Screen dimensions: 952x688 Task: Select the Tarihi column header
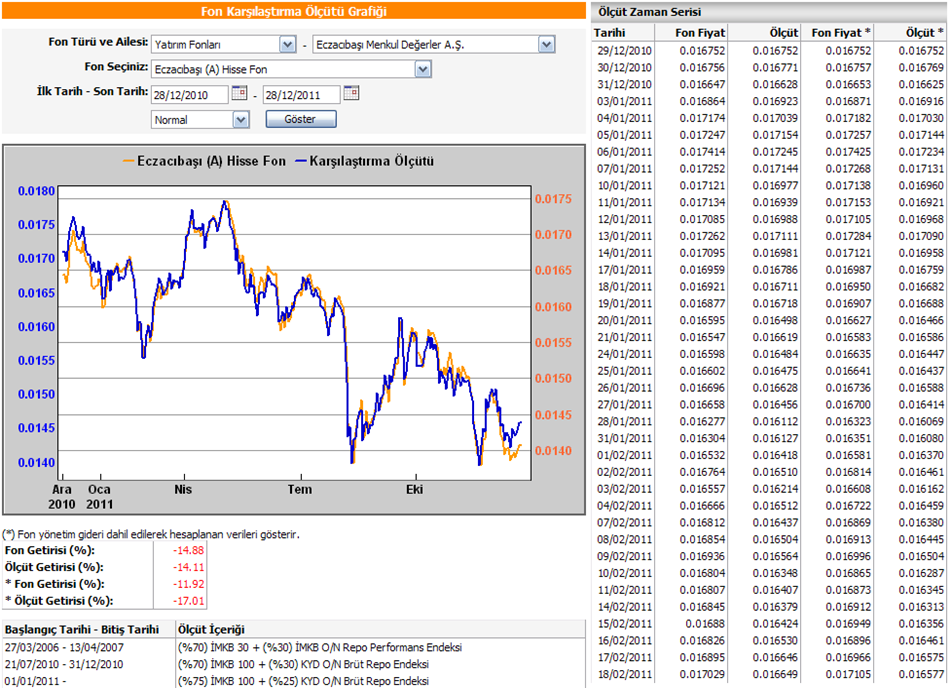(611, 33)
